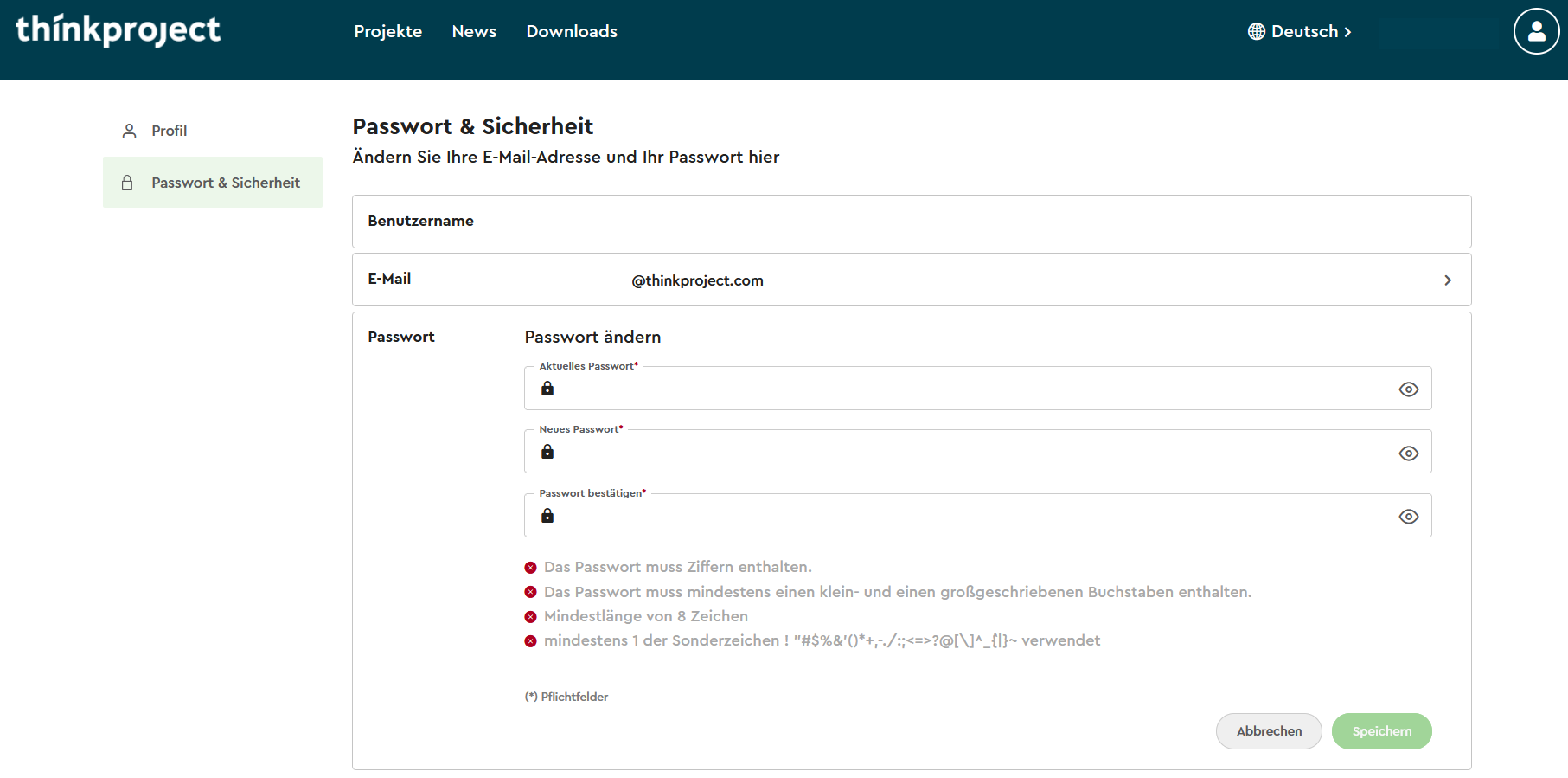Open the user account avatar menu
This screenshot has height=778, width=1568.
[1536, 31]
